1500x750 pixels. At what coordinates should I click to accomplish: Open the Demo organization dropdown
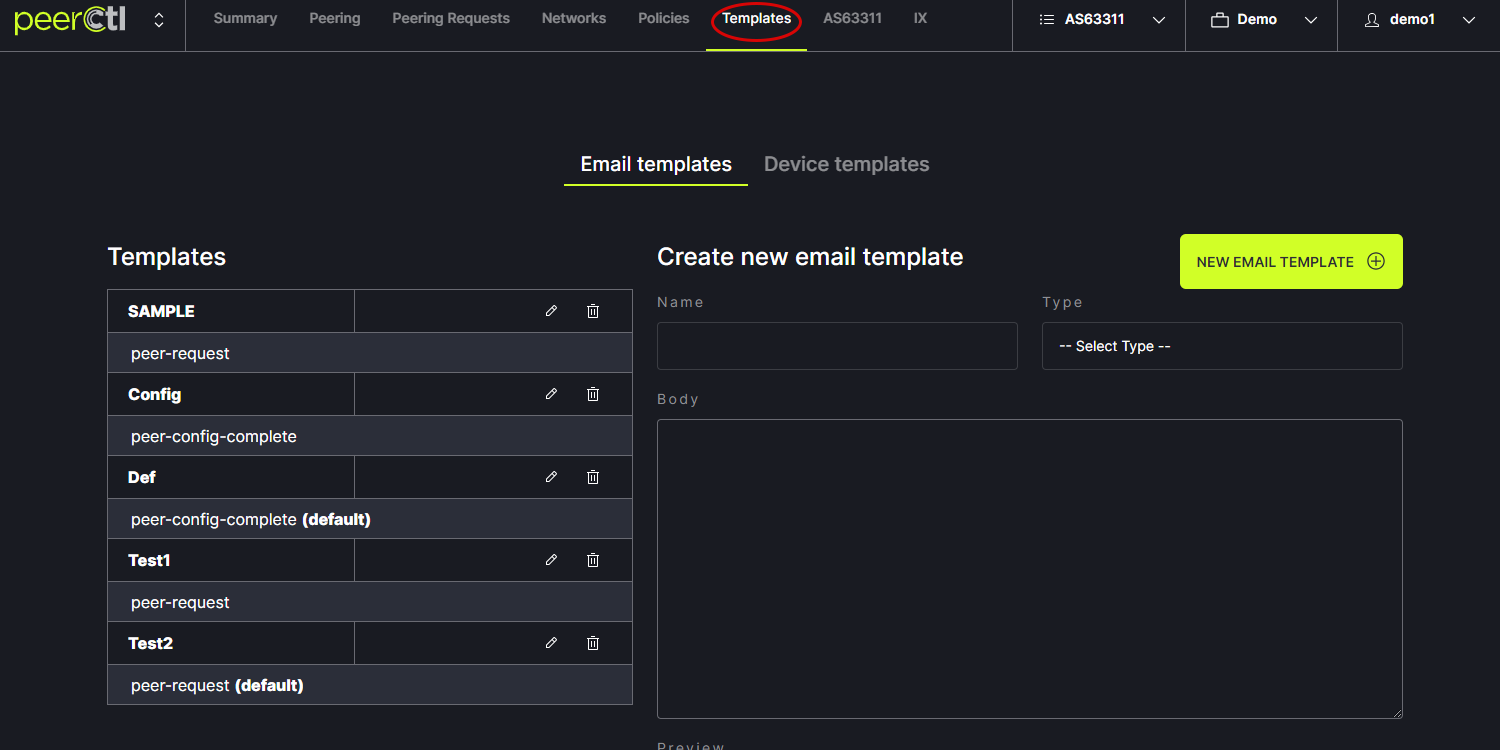(1262, 20)
